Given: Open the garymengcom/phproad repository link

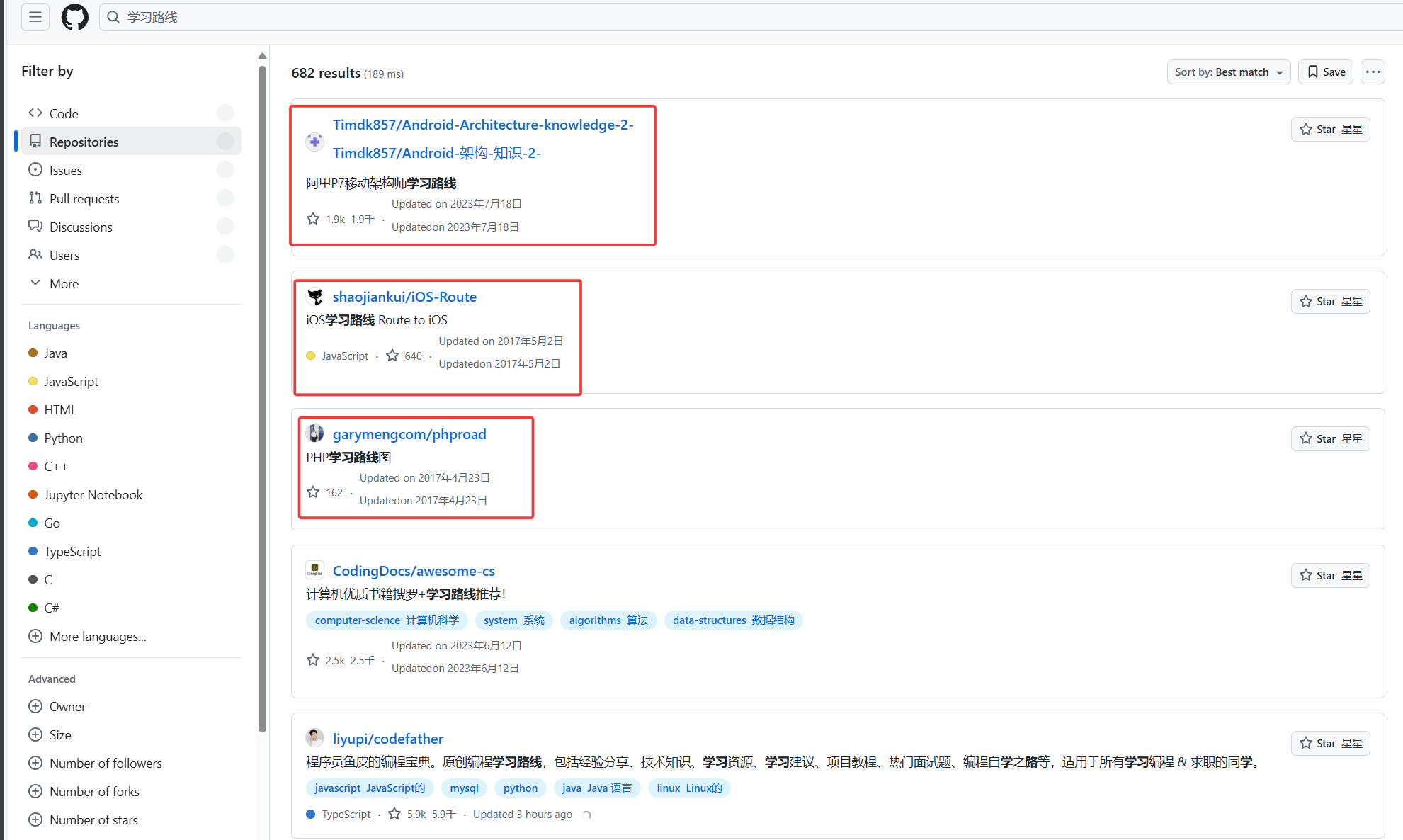Looking at the screenshot, I should 409,434.
